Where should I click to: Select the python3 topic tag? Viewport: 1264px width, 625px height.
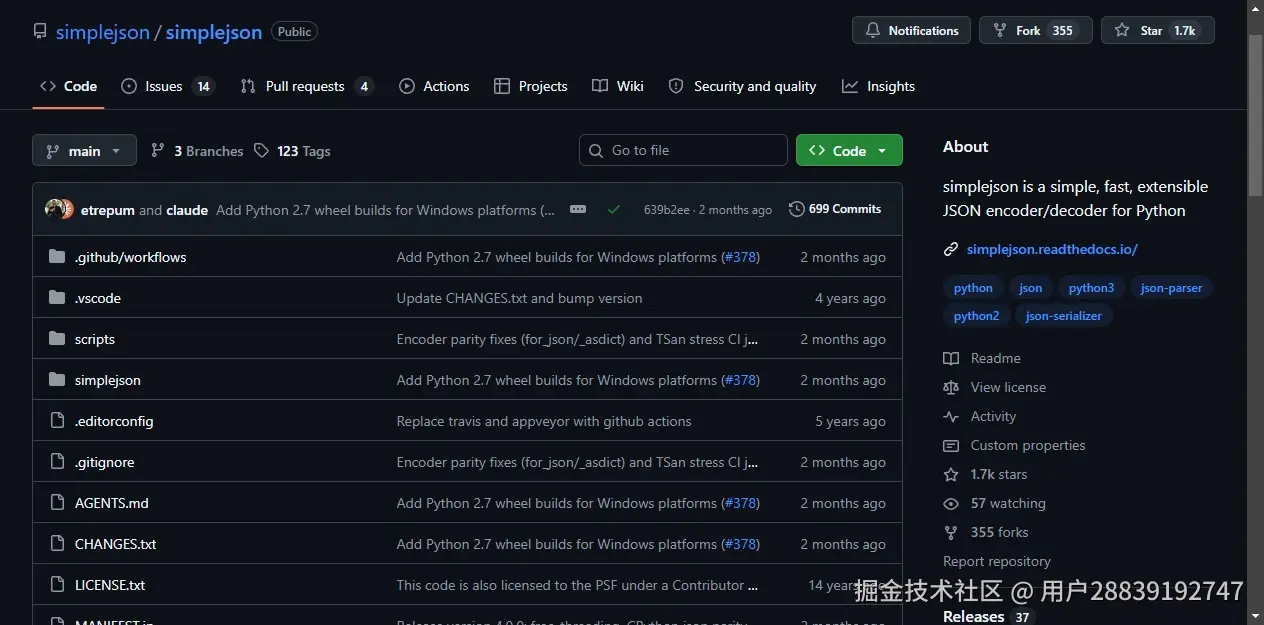pyautogui.click(x=1091, y=288)
